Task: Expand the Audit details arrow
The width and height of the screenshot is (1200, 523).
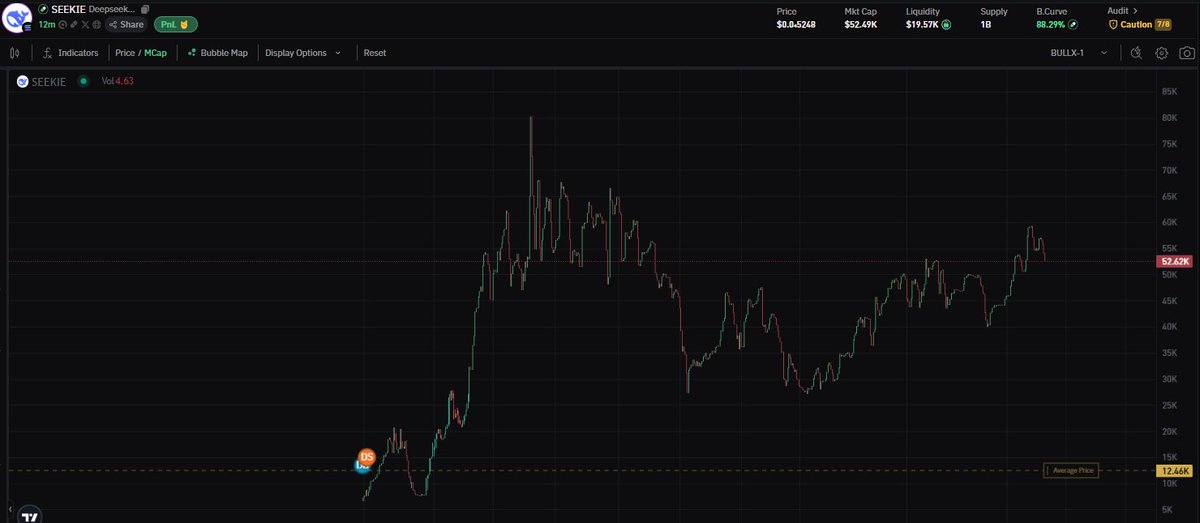Action: 1136,11
